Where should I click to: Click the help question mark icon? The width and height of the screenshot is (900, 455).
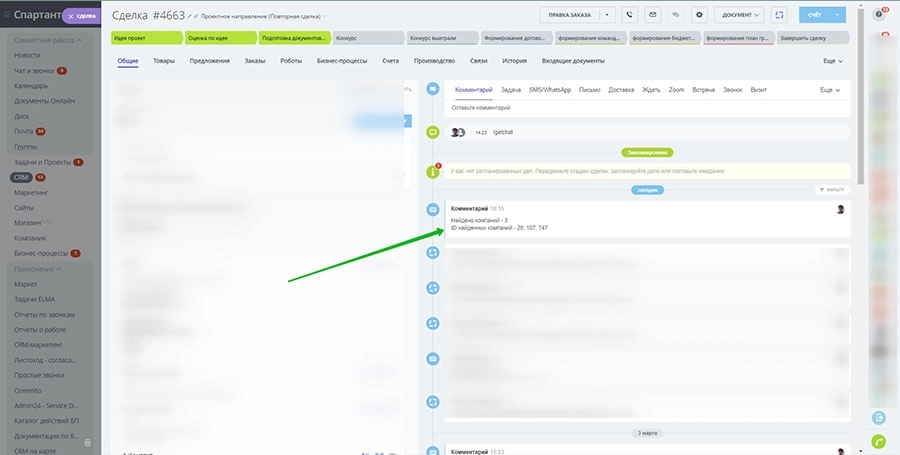pos(880,14)
